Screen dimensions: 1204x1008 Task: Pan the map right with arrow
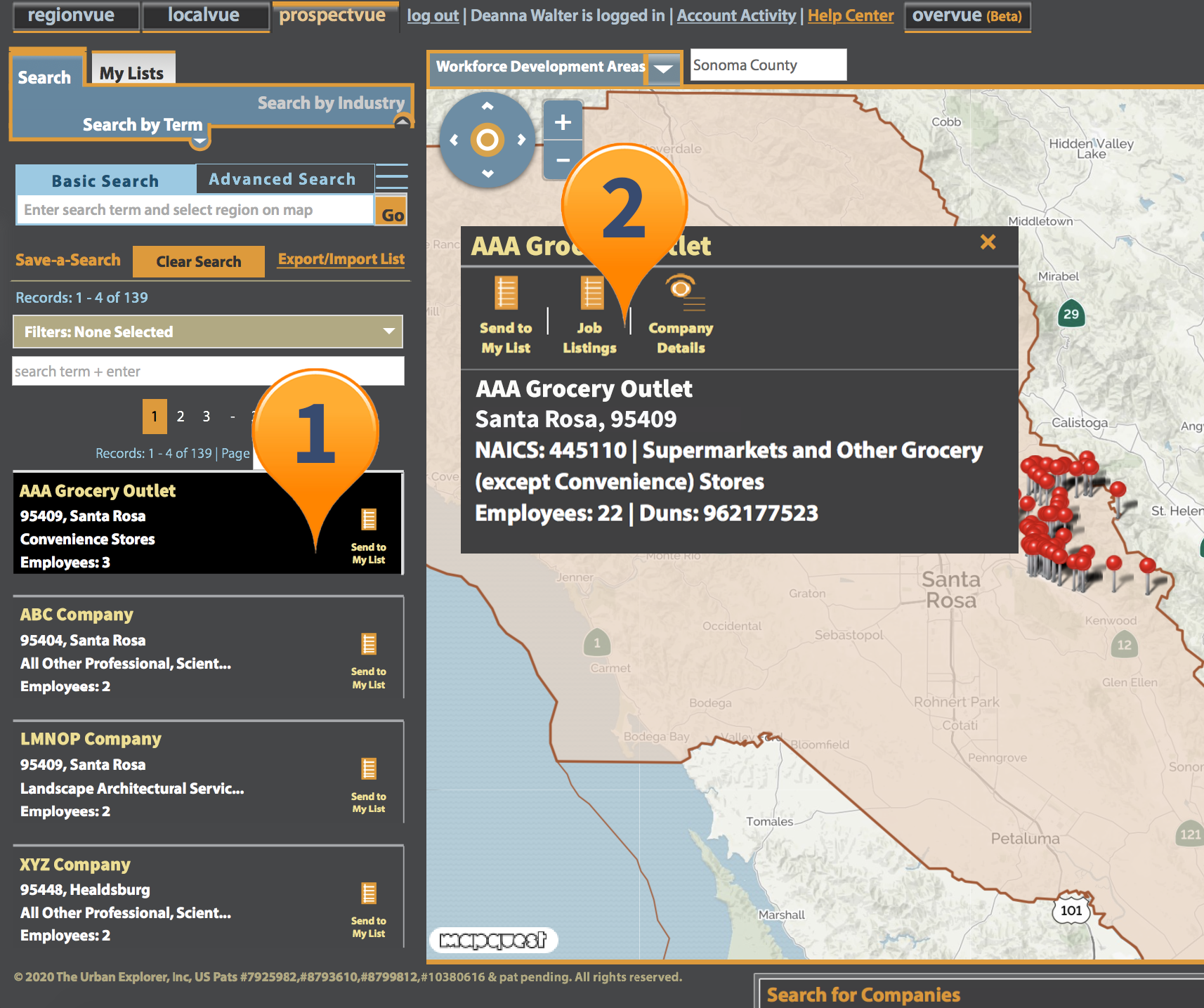coord(521,140)
